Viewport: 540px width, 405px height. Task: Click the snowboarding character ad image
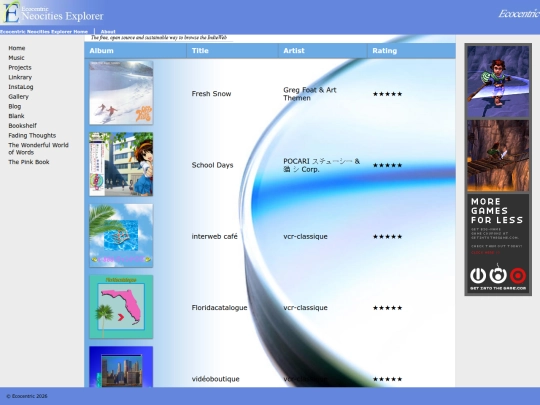click(x=498, y=81)
